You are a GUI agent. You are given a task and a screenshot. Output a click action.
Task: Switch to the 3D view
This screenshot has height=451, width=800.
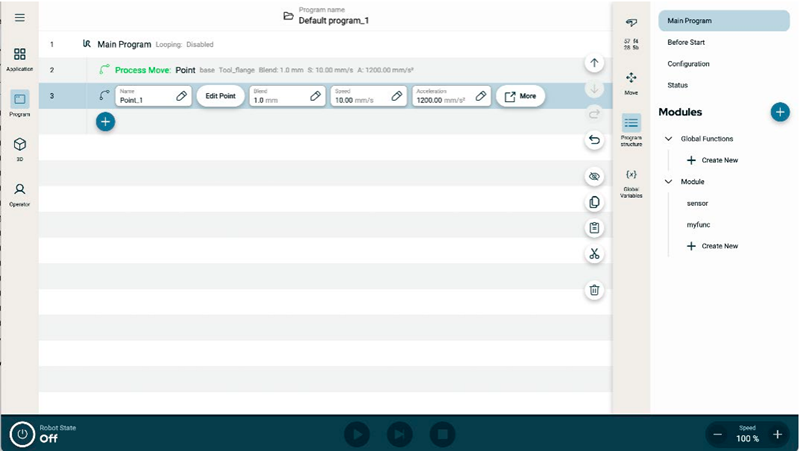tap(19, 149)
